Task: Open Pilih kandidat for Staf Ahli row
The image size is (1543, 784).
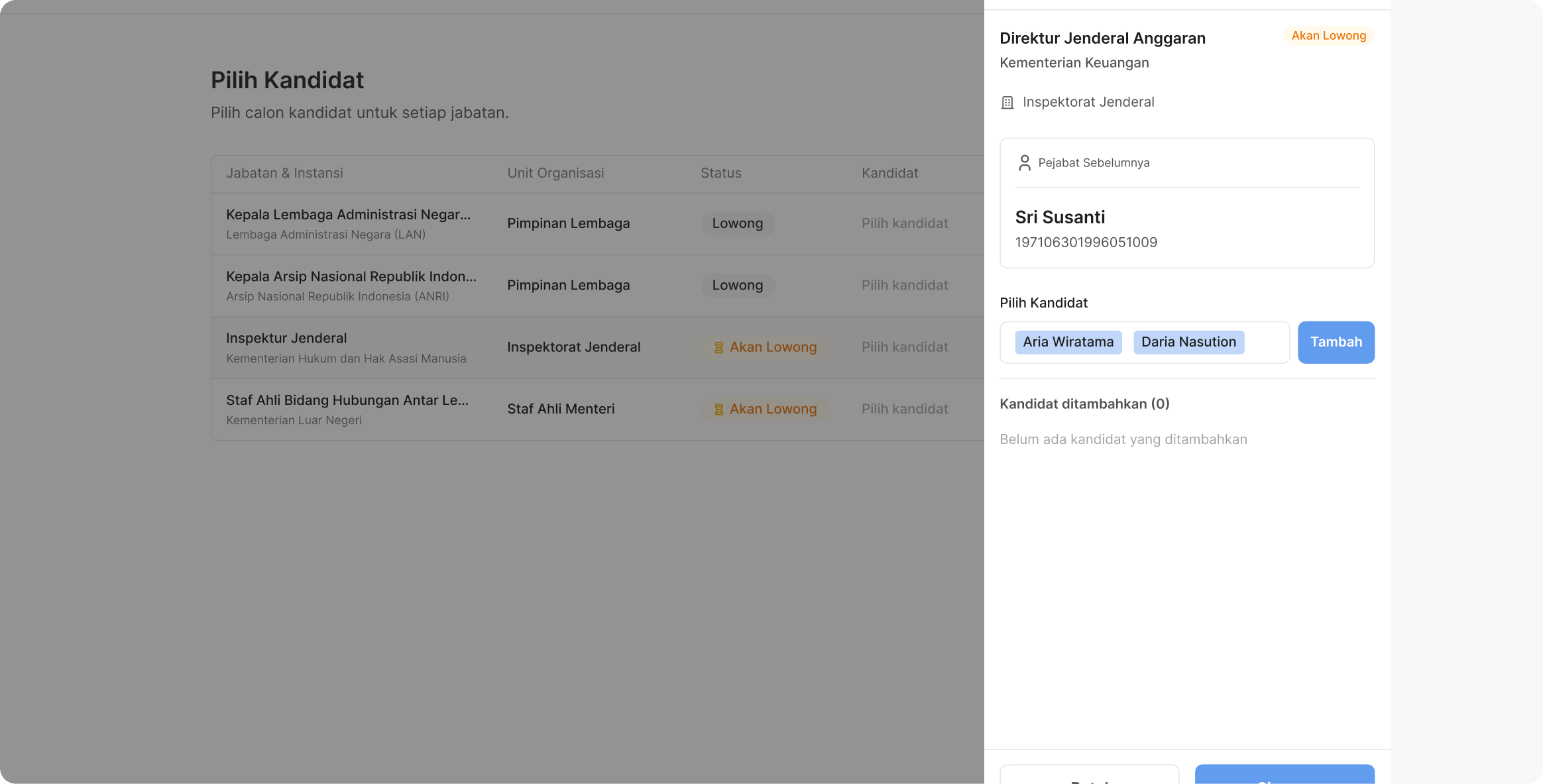Action: 904,409
